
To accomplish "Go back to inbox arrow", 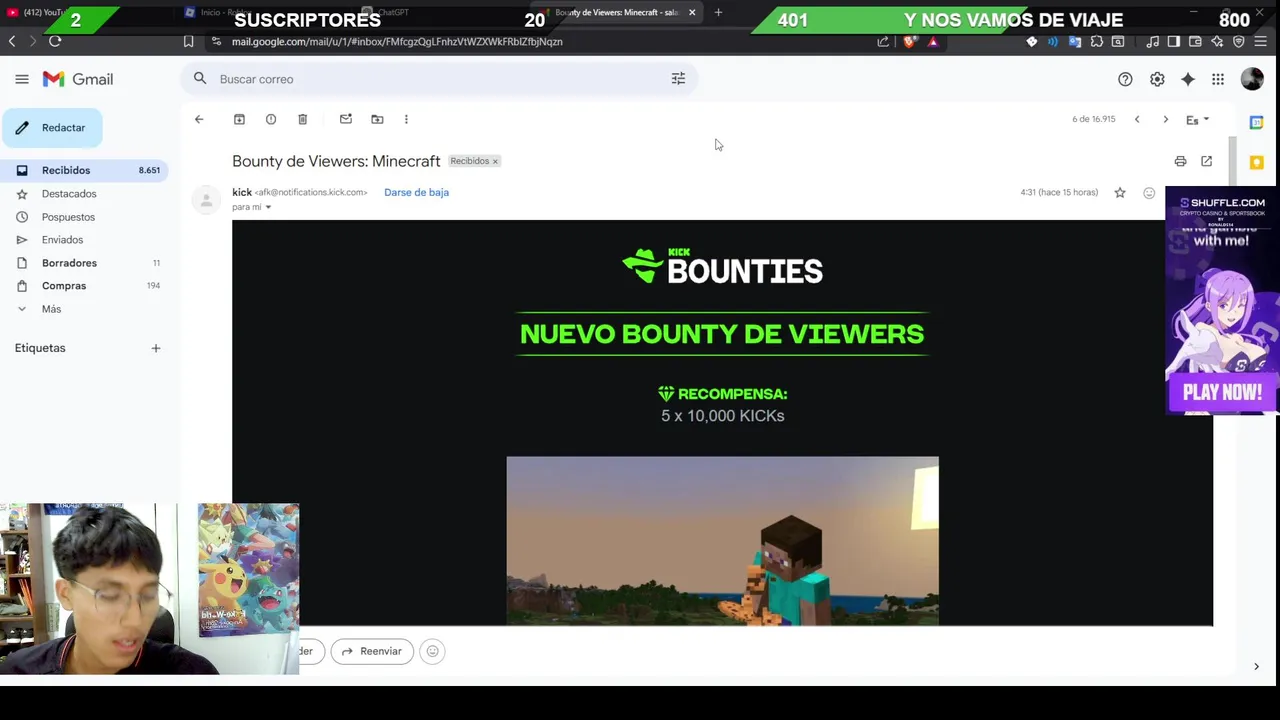I will [x=199, y=119].
